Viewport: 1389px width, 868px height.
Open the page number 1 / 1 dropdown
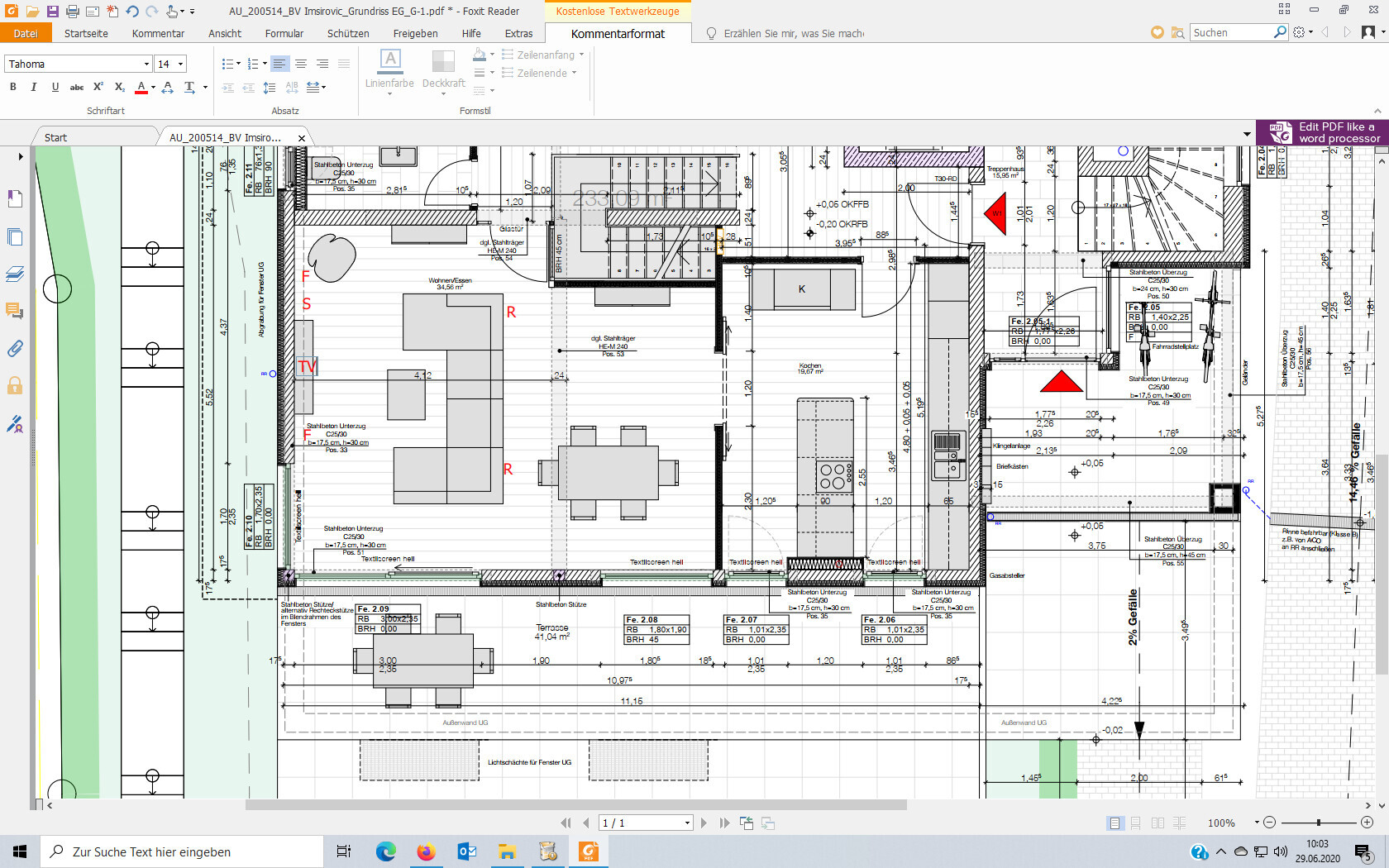(687, 823)
